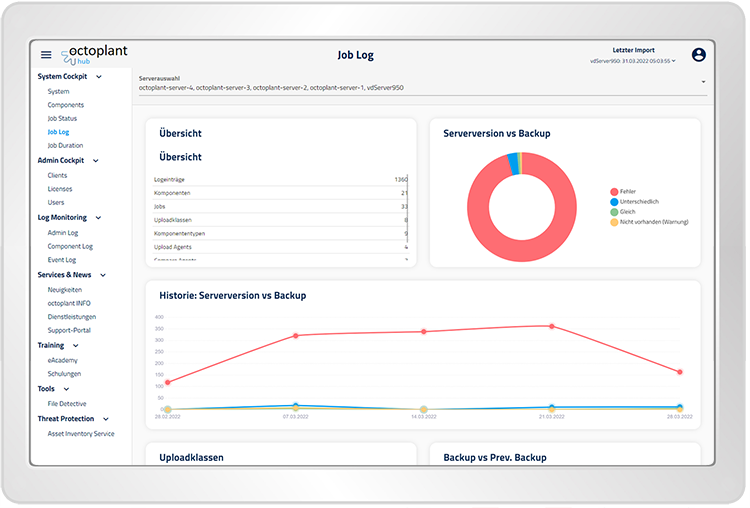This screenshot has width=750, height=508.
Task: Click the user account profile icon
Action: [x=698, y=55]
